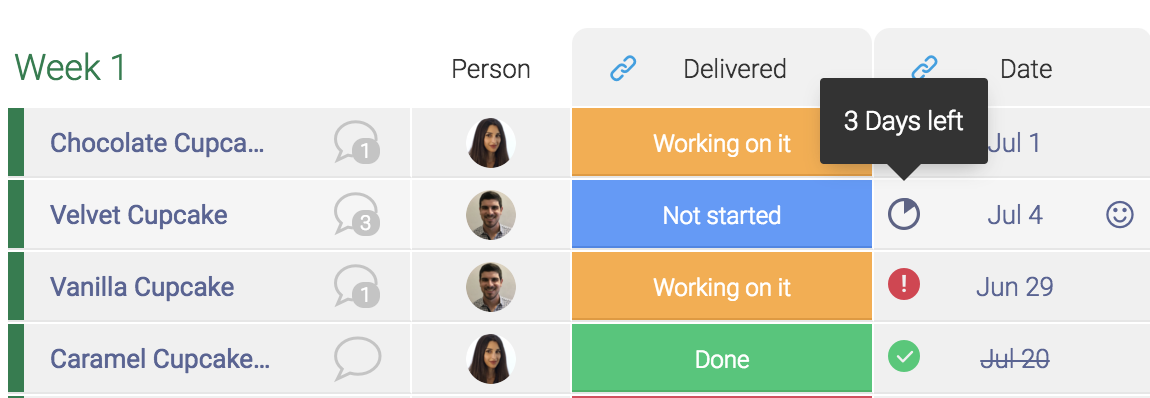The height and width of the screenshot is (398, 1150).
Task: Open empty comment bubble for Caramel Cupcake
Action: point(357,358)
